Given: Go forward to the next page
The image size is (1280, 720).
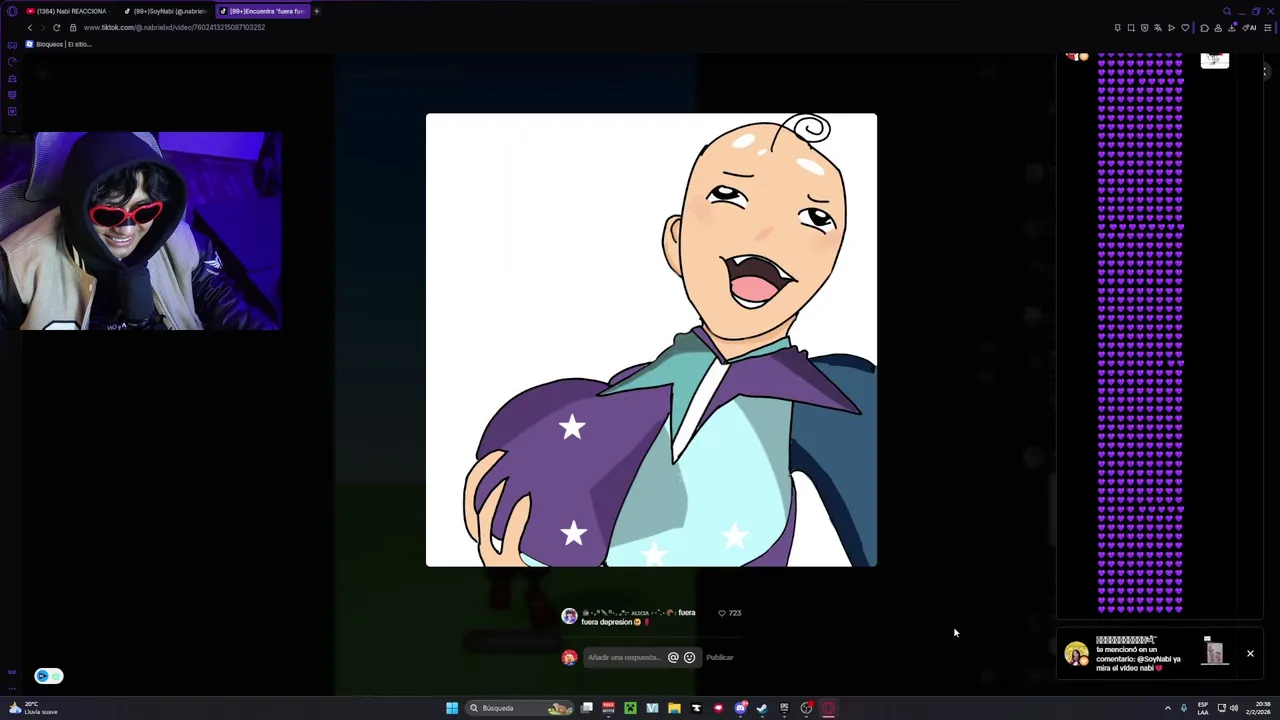Looking at the screenshot, I should 43,27.
